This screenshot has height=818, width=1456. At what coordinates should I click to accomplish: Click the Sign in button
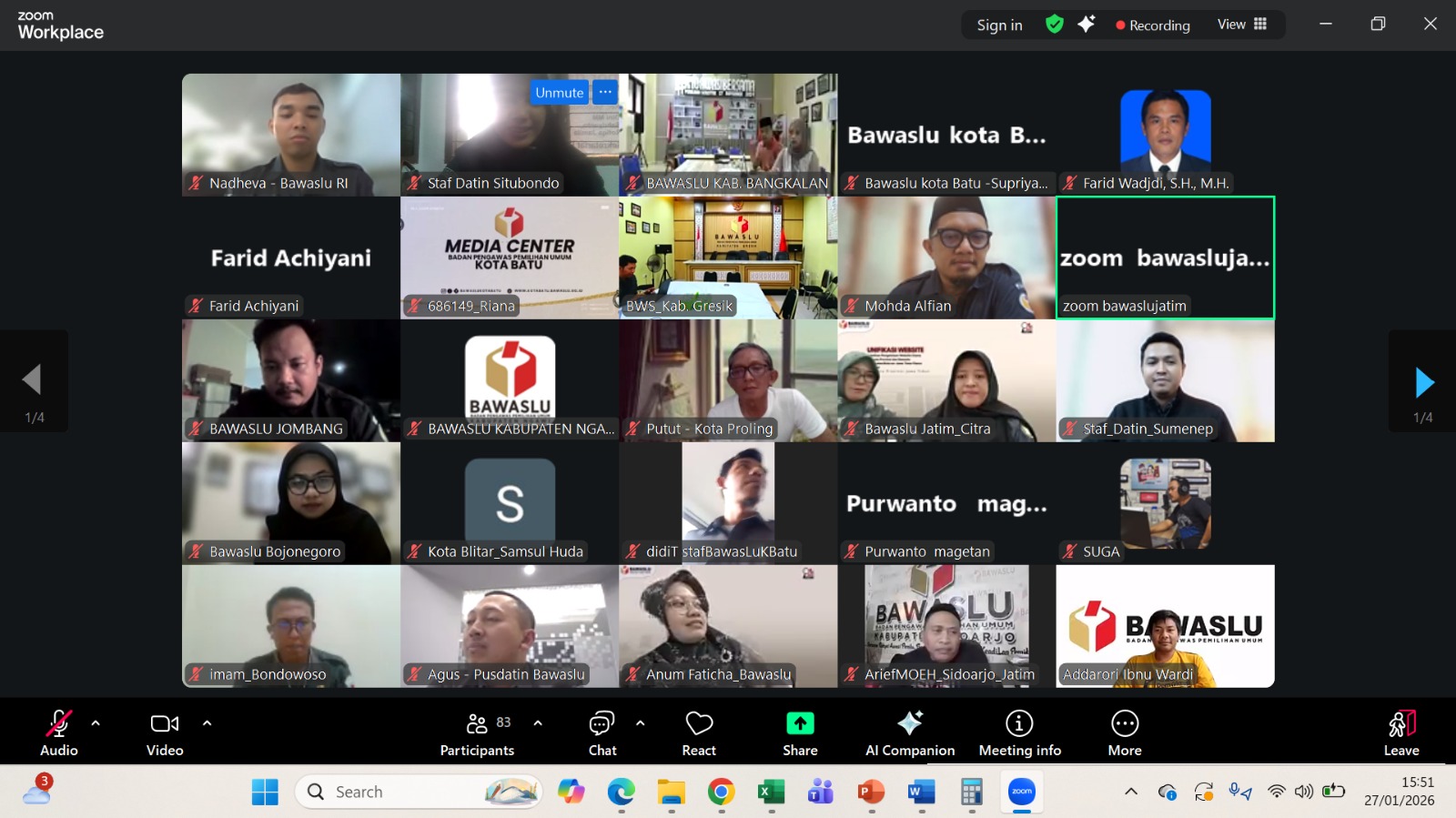[x=999, y=25]
